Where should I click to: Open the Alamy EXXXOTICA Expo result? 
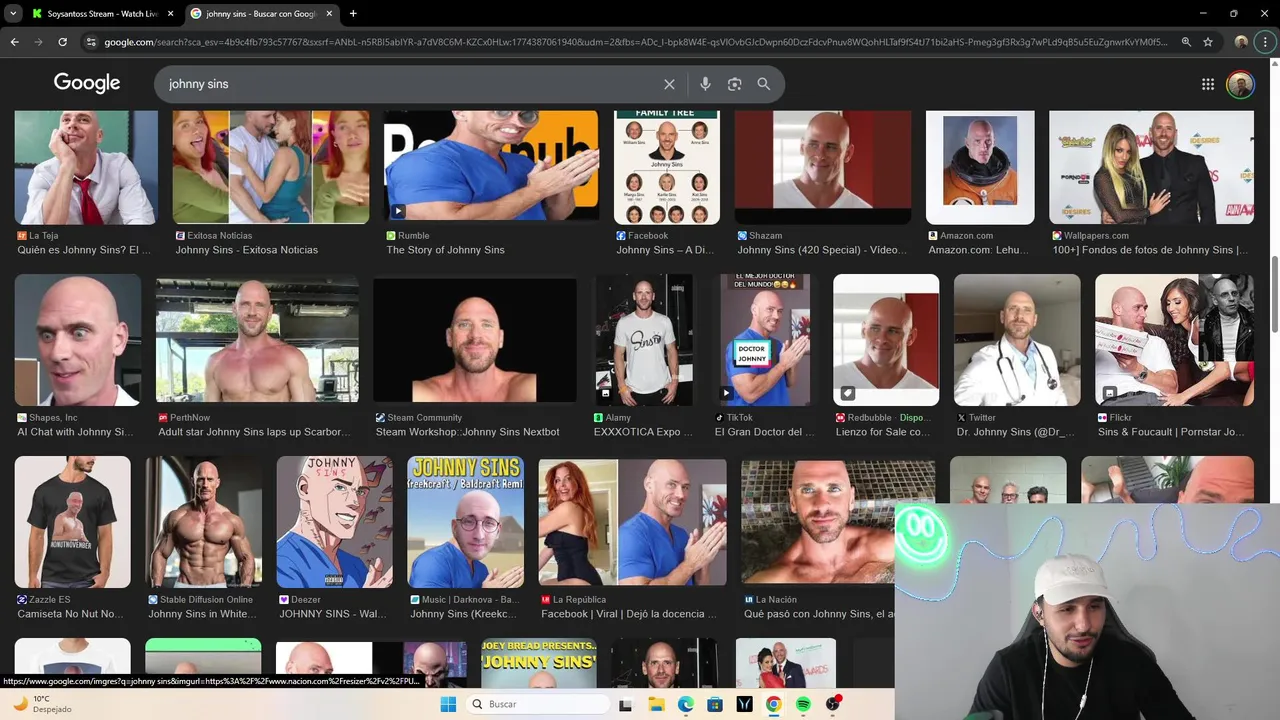click(x=643, y=432)
